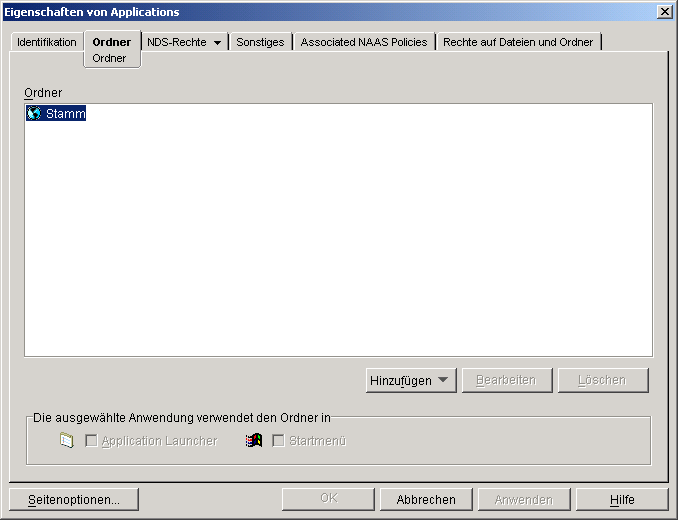Open Rechte auf Dateien und Ordner tab

coord(518,42)
